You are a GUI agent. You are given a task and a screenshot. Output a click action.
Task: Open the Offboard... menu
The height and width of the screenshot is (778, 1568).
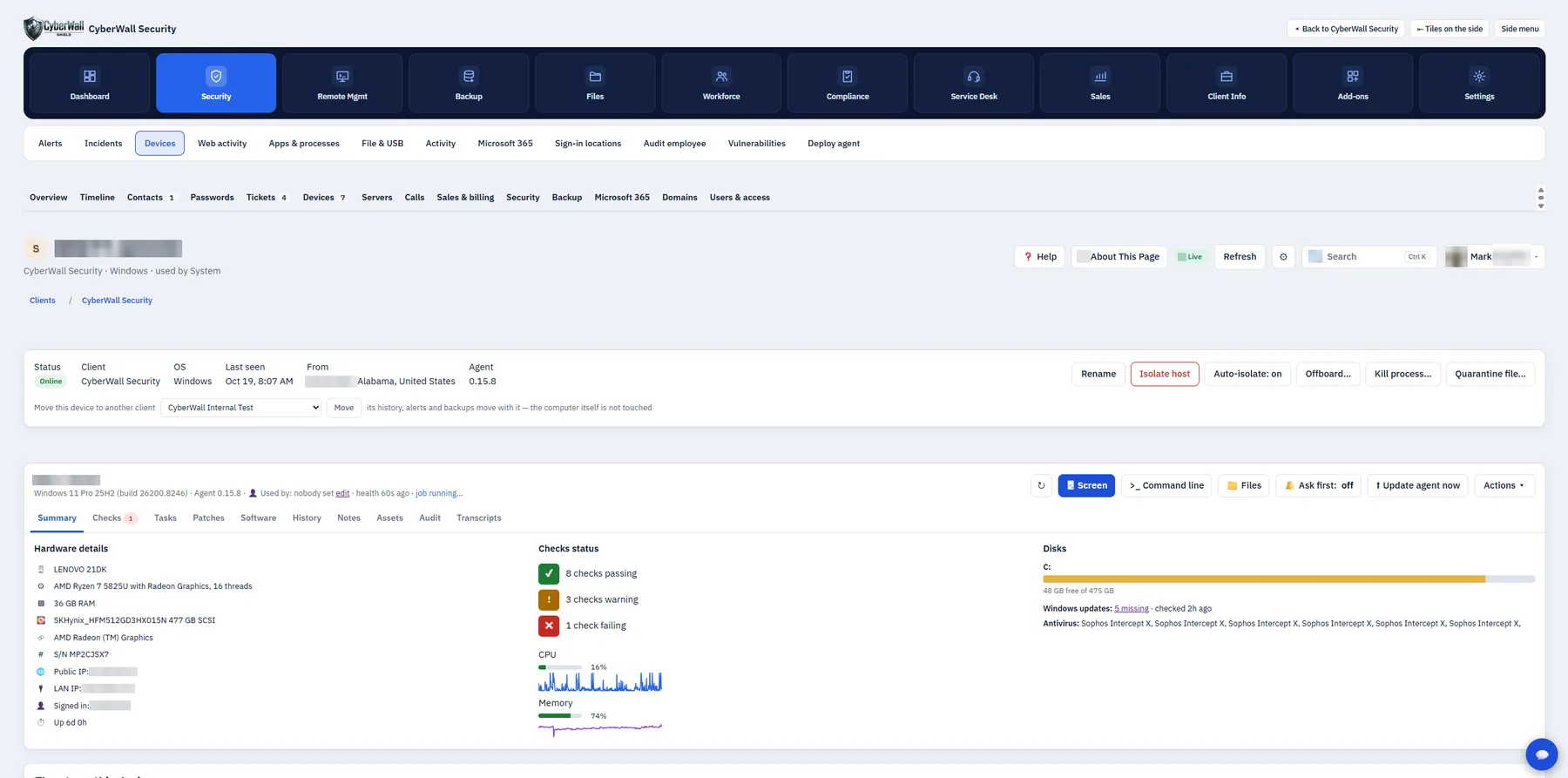[1328, 374]
